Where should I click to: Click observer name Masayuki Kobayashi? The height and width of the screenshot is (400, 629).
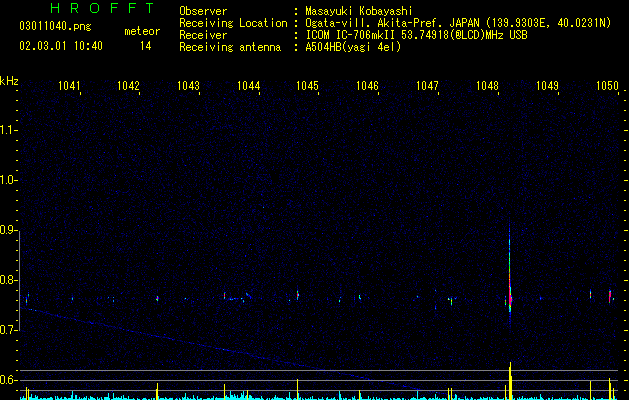tap(359, 11)
